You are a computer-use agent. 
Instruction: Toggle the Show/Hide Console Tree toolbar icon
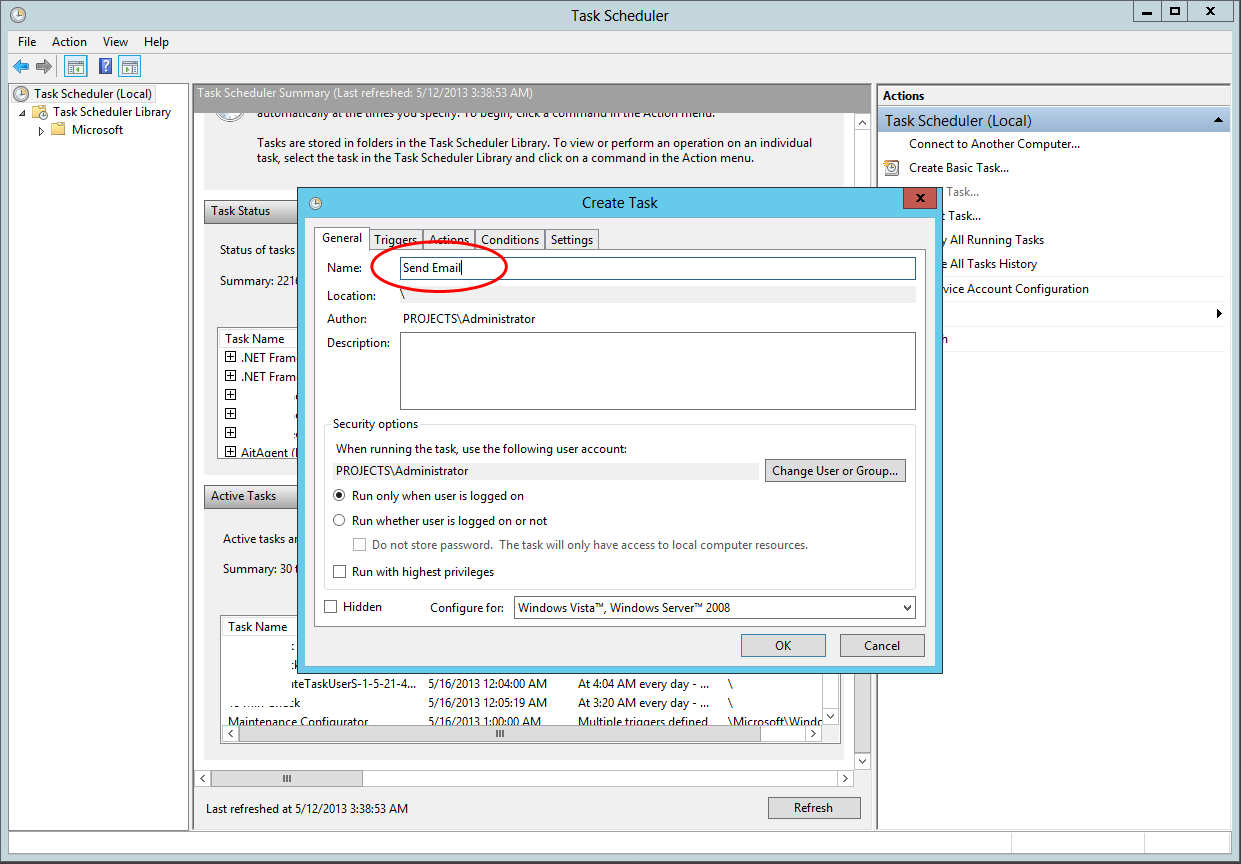point(75,66)
